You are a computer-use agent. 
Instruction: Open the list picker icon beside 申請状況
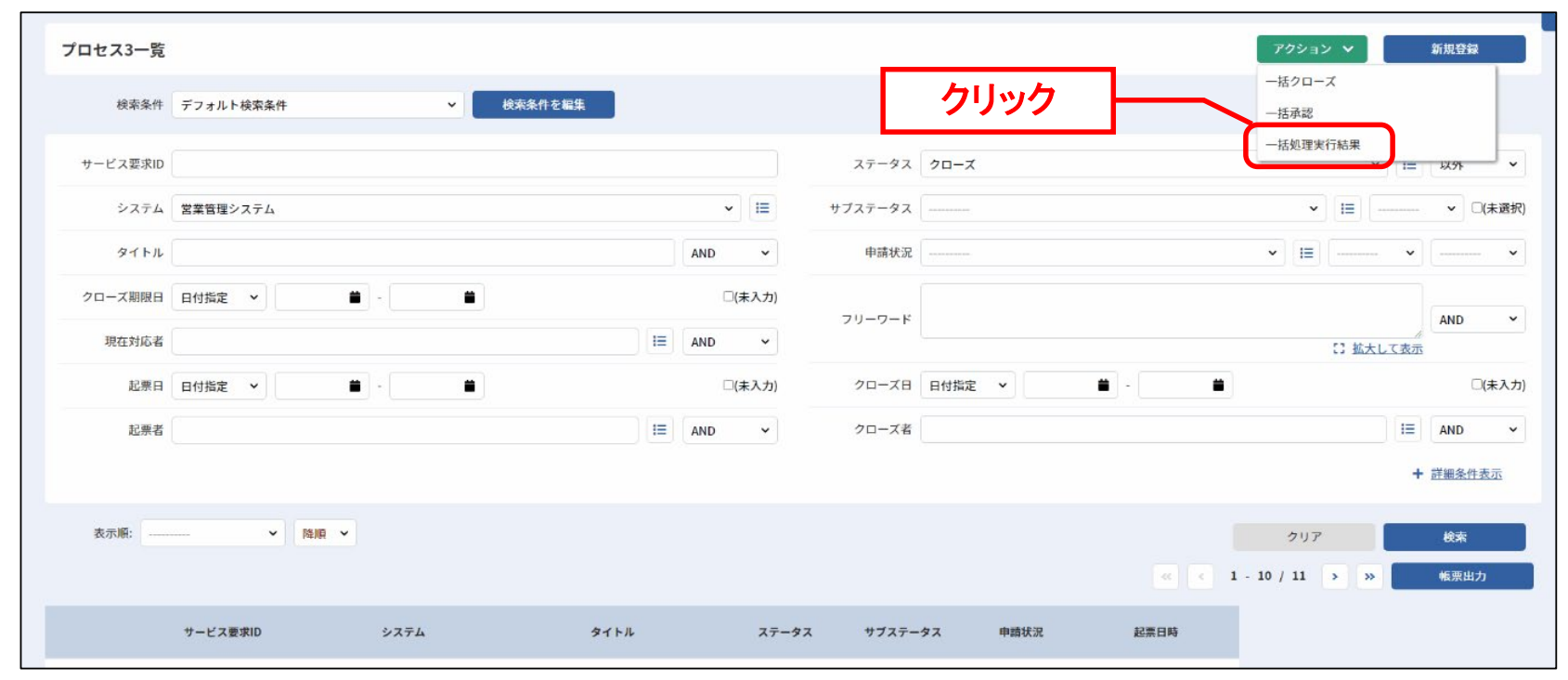[1306, 253]
